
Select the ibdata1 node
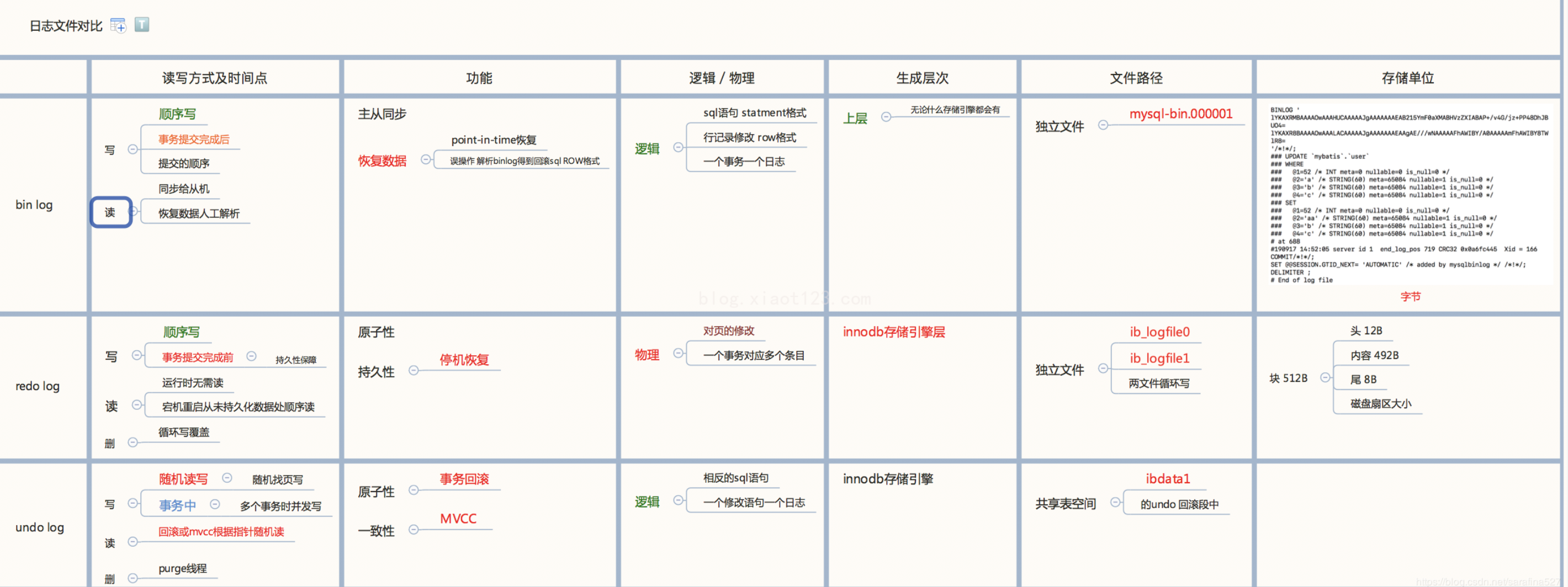(1168, 479)
